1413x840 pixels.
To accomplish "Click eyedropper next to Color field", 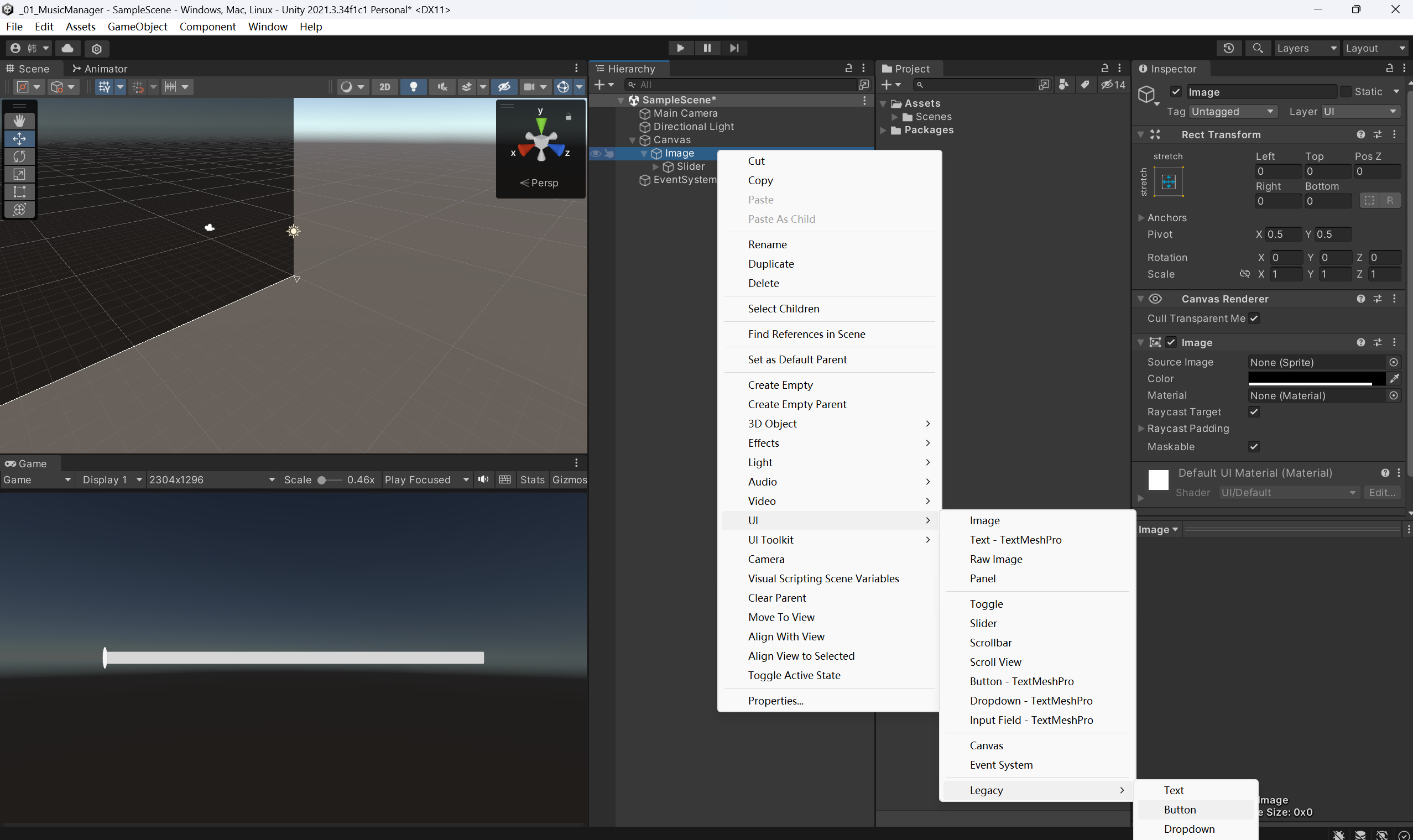I will coord(1394,379).
